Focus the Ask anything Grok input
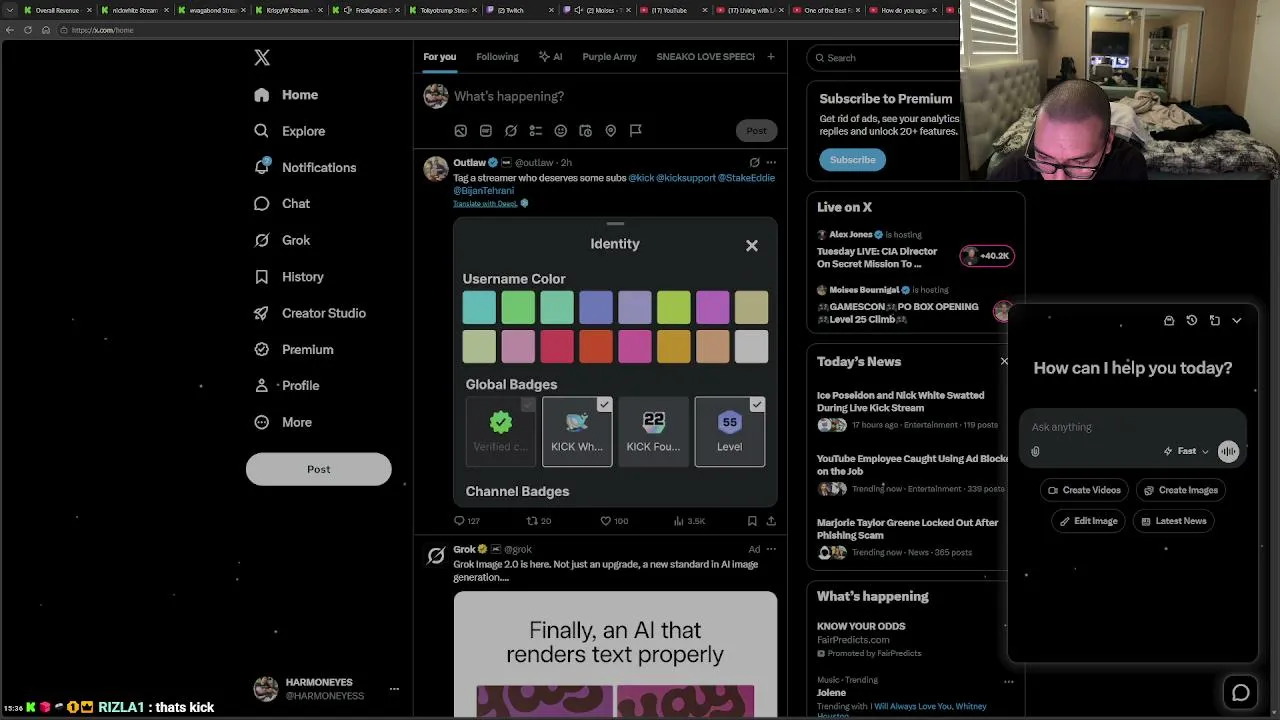The height and width of the screenshot is (720, 1280). click(x=1132, y=428)
